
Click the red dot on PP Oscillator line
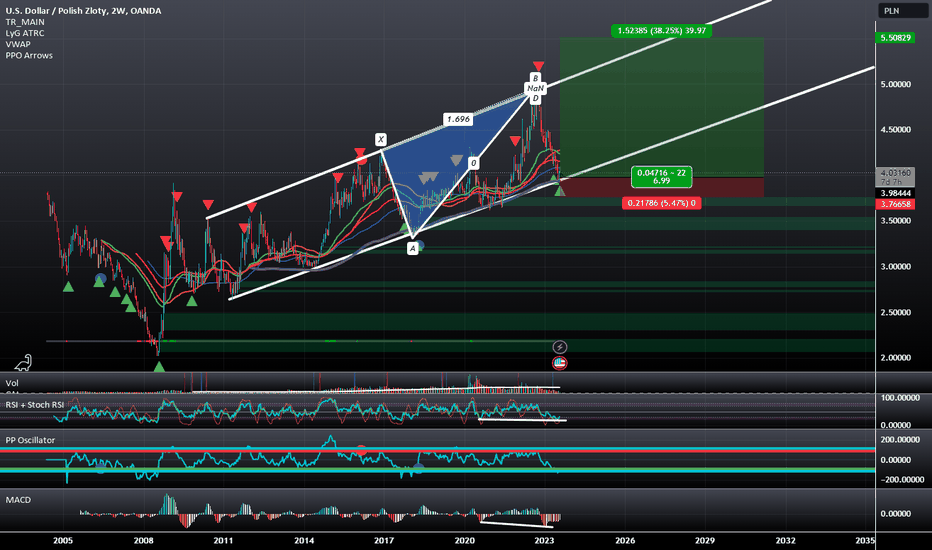(361, 450)
